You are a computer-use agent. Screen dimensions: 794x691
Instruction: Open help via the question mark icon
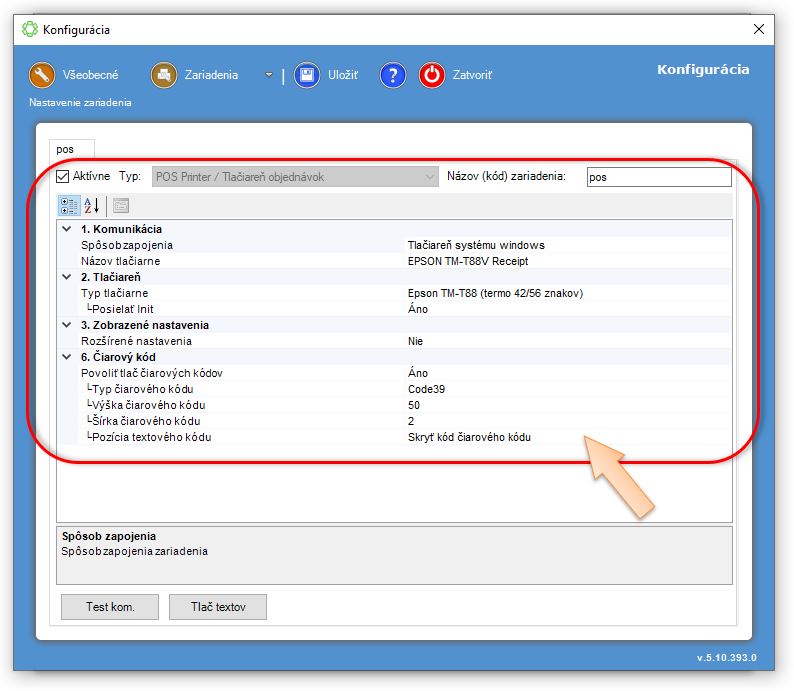coord(392,76)
